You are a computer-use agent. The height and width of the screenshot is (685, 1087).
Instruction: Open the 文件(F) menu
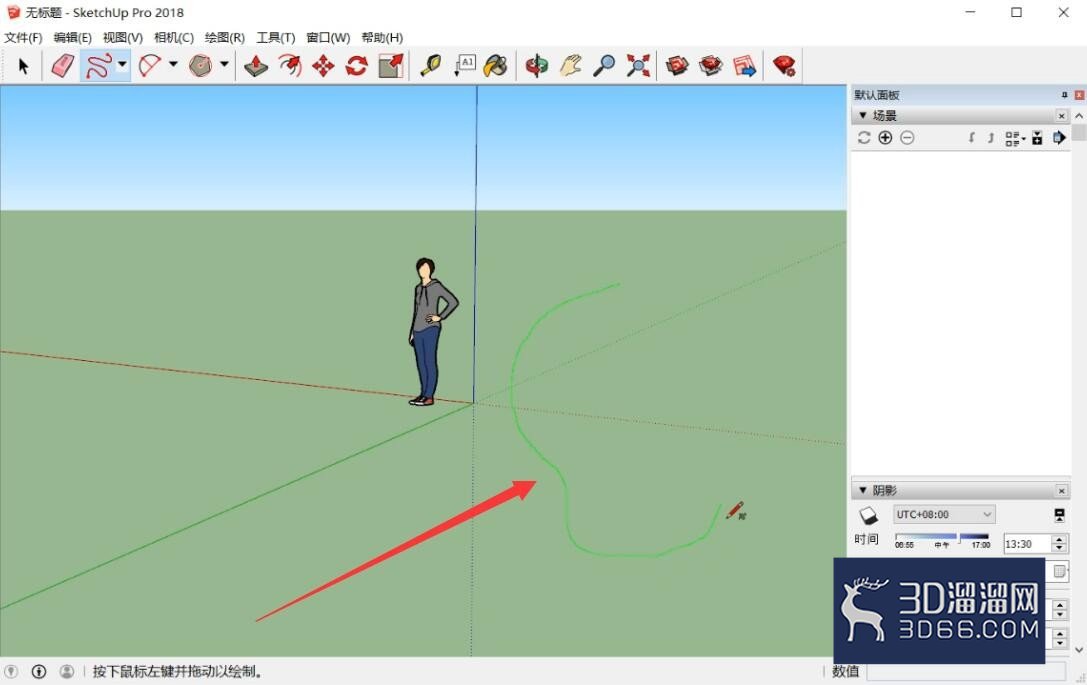(x=23, y=37)
